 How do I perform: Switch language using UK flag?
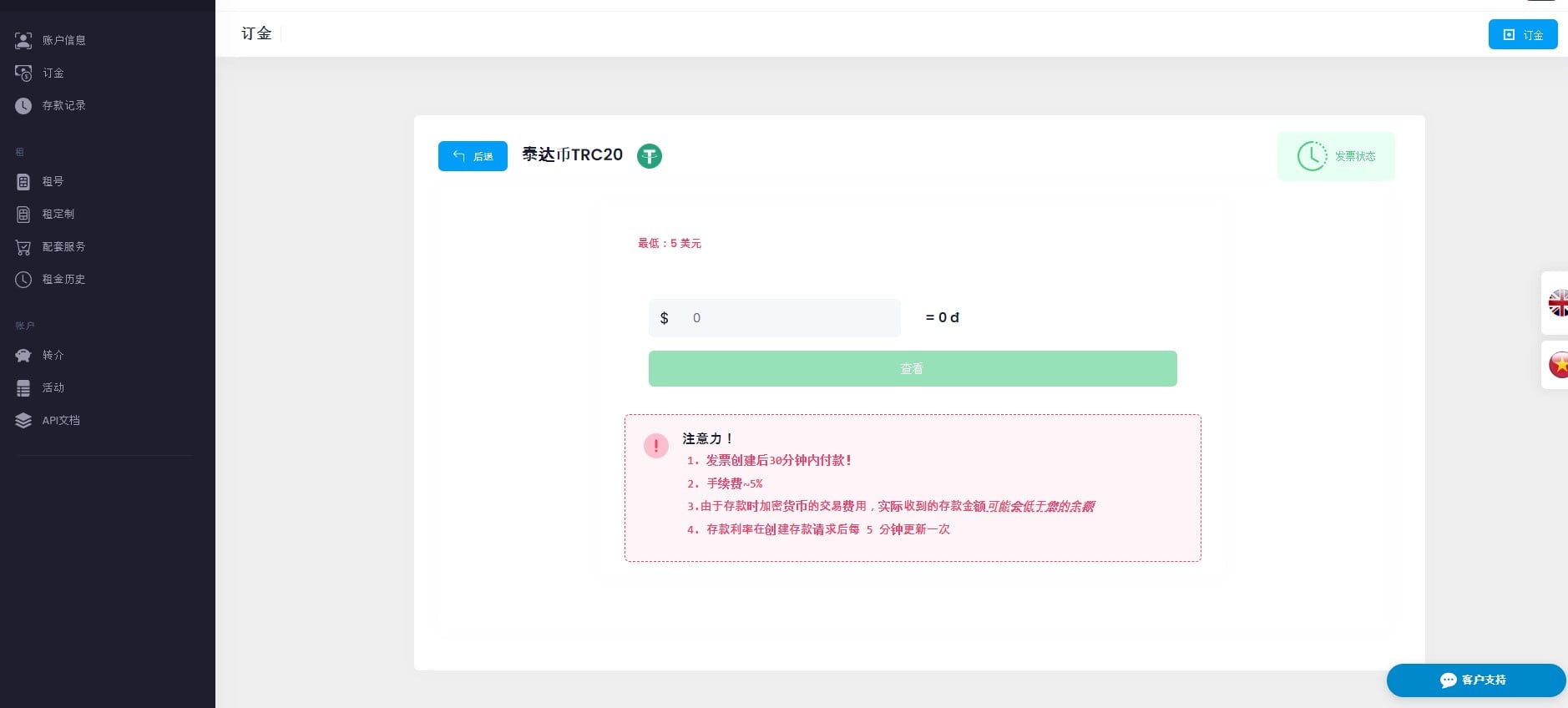click(x=1557, y=303)
